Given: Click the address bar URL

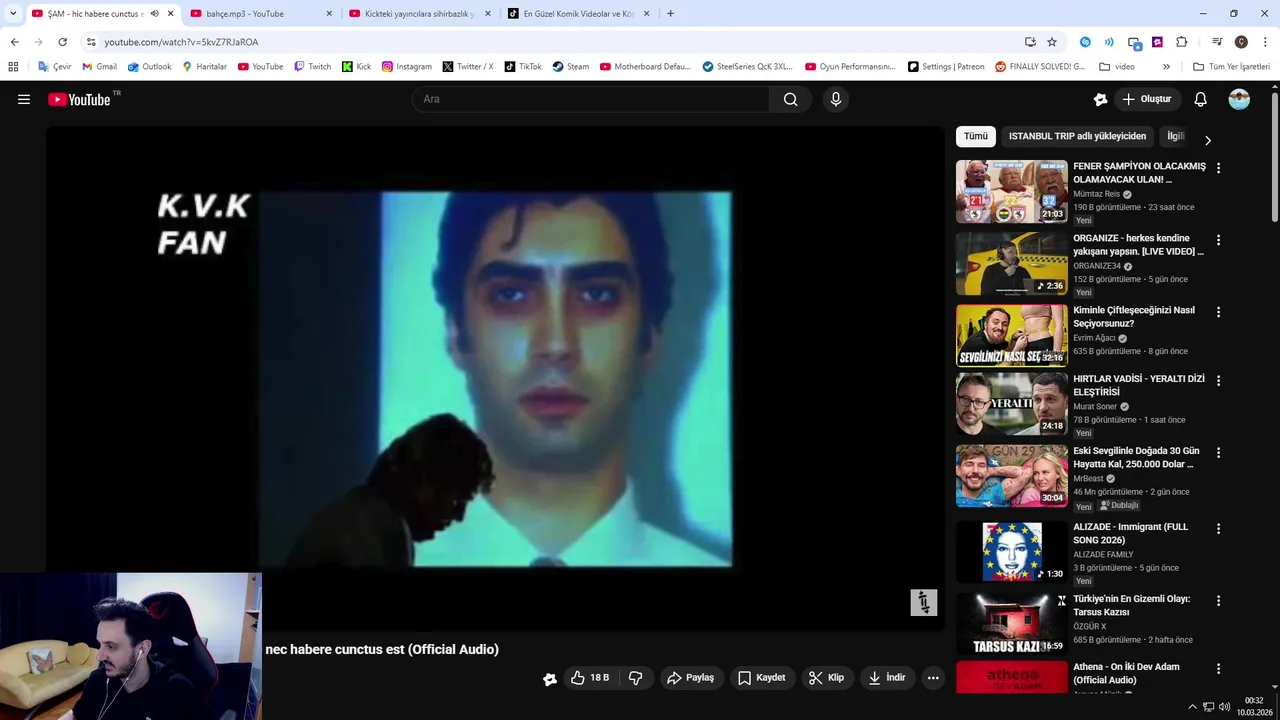Looking at the screenshot, I should pyautogui.click(x=181, y=42).
